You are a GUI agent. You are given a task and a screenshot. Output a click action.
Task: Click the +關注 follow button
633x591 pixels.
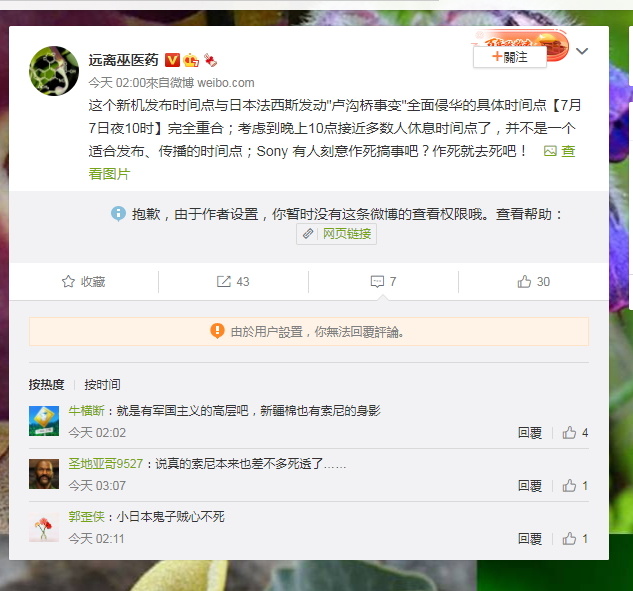(510, 57)
